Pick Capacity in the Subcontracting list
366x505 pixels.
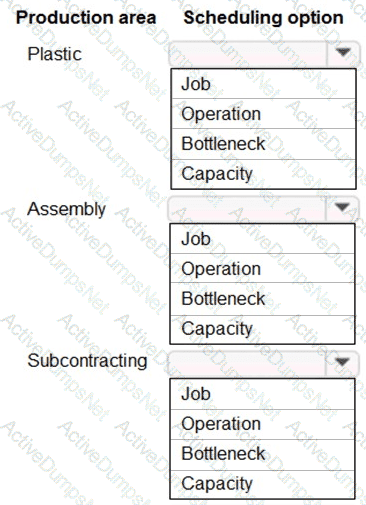(263, 484)
